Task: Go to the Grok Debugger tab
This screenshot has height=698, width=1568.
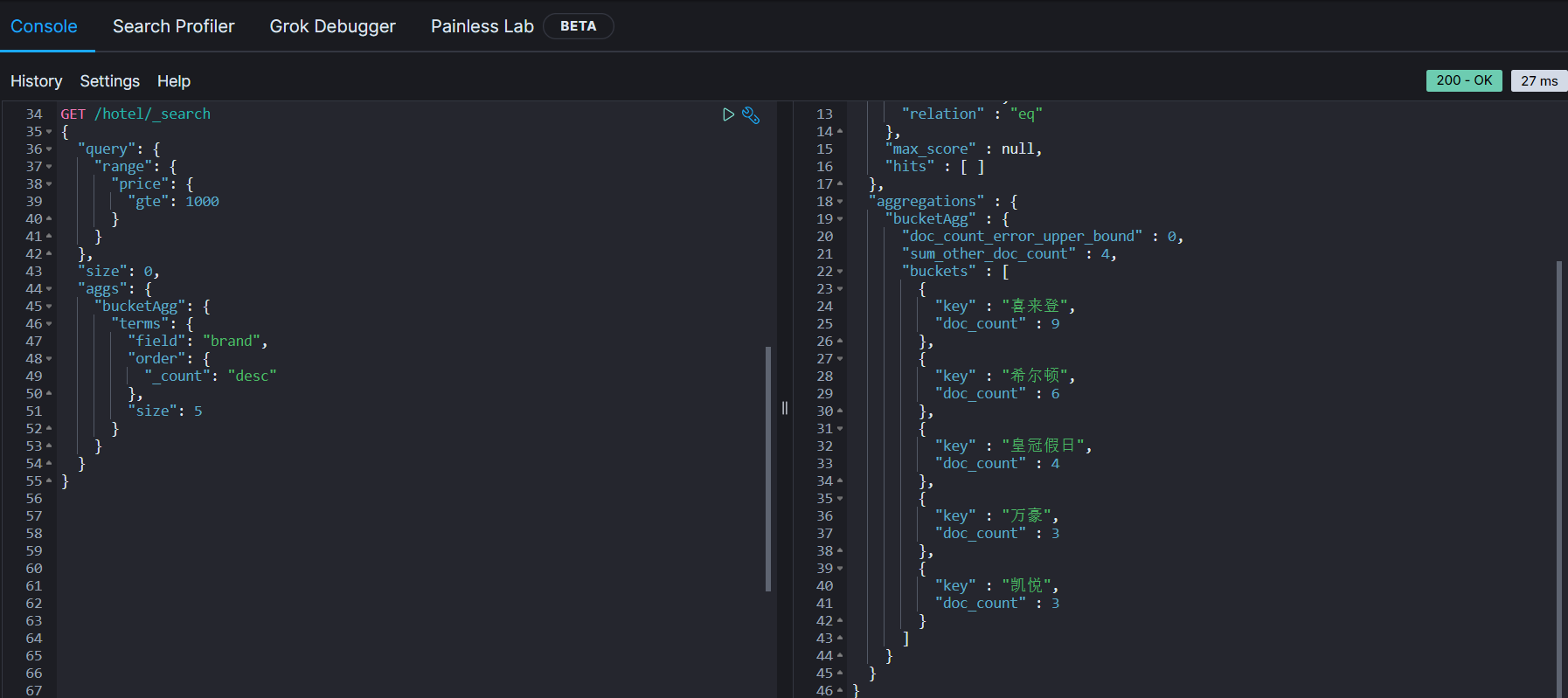Action: click(332, 26)
